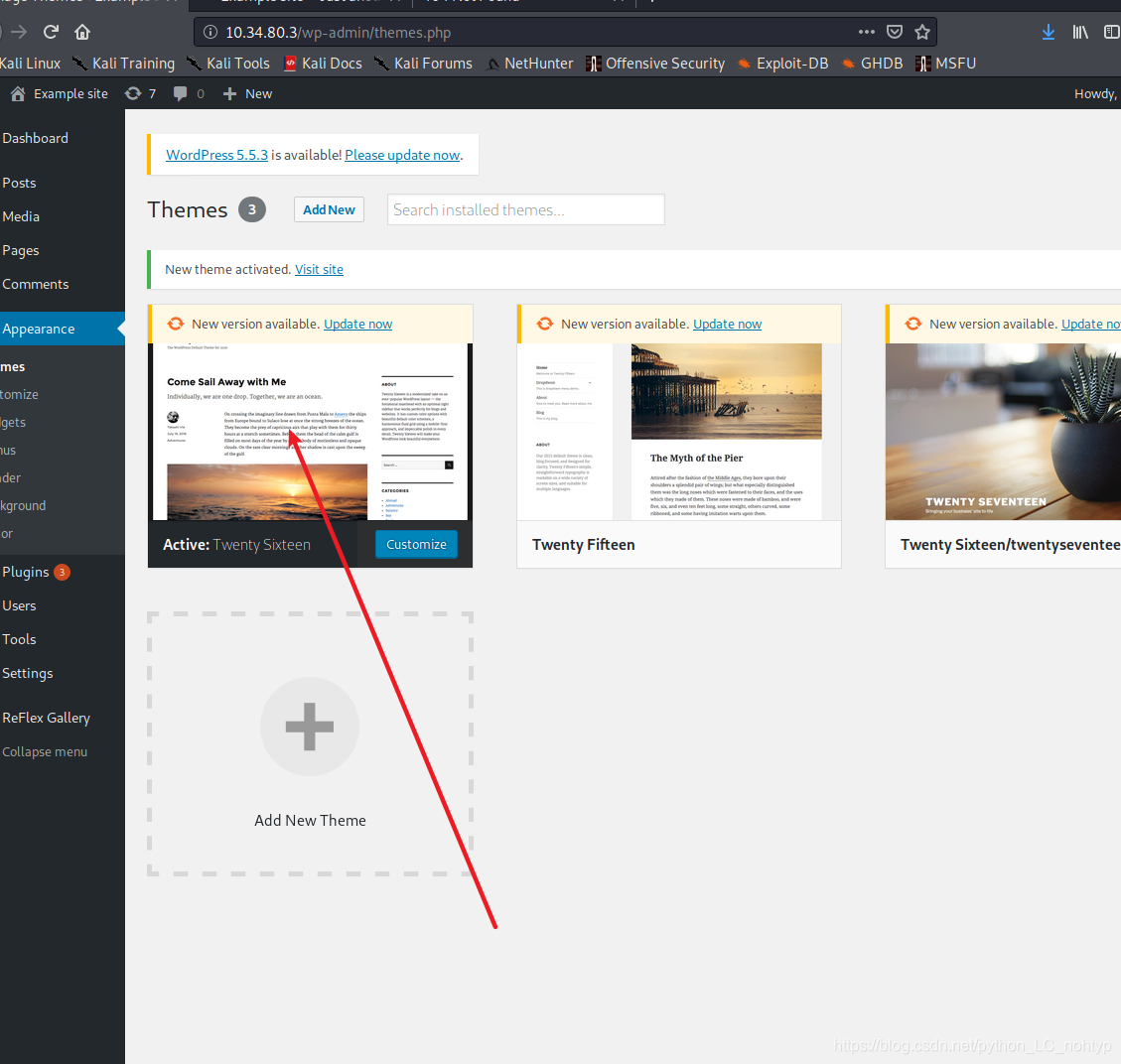
Task: Bookmark this page with the star icon
Action: [922, 32]
